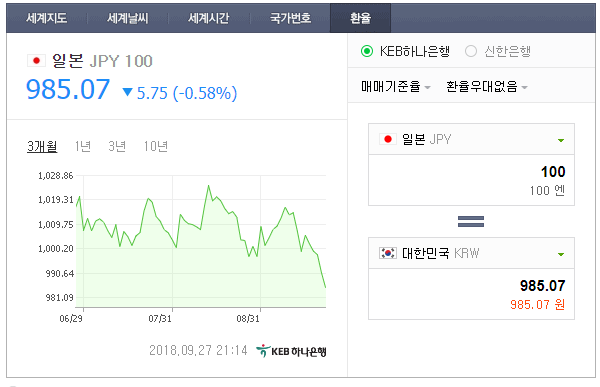Open the 환율우대없음 dropdown
This screenshot has height=387, width=600.
tap(487, 87)
